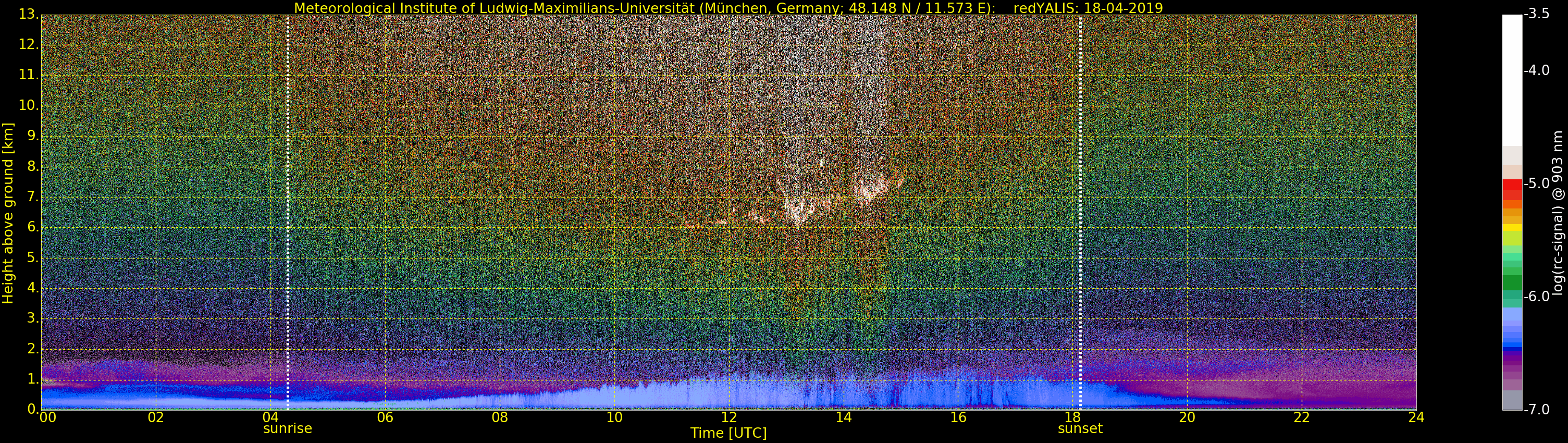This screenshot has height=443, width=1568.
Task: Click the dark green band of the colorbar
Action: (1512, 282)
